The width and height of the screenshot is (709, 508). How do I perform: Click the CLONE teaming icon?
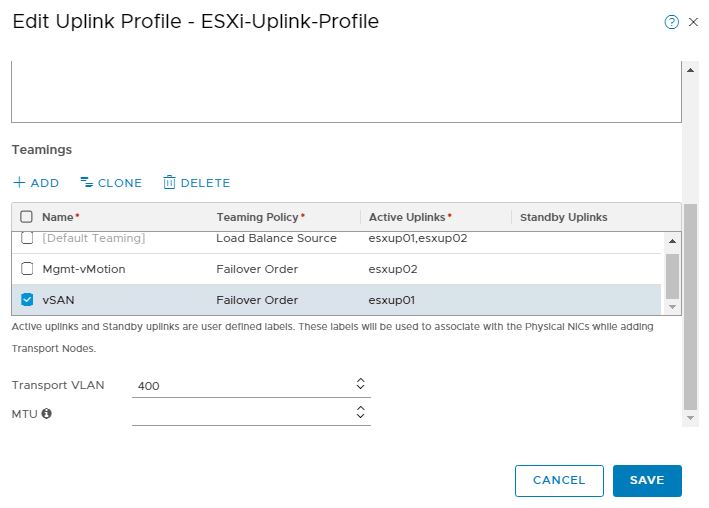[87, 183]
